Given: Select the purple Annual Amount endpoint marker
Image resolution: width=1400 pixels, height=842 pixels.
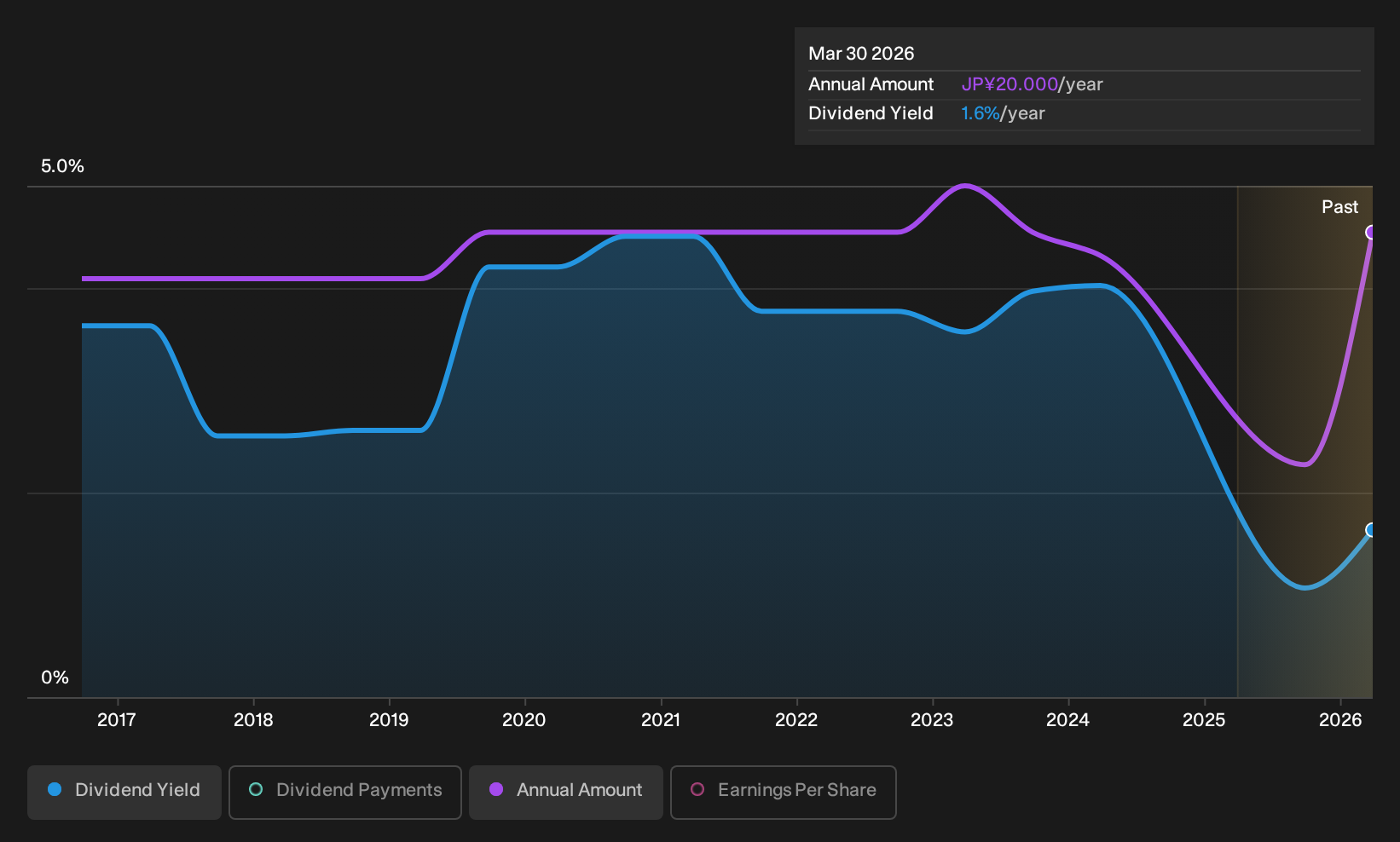Looking at the screenshot, I should coord(1371,232).
